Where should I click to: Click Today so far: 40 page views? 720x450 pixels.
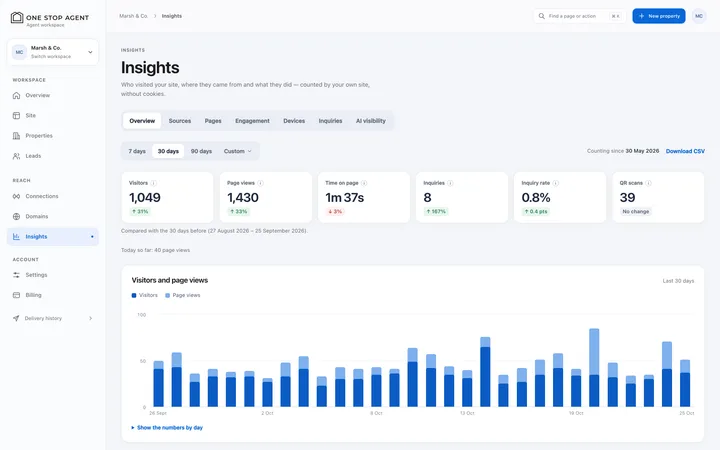click(155, 250)
